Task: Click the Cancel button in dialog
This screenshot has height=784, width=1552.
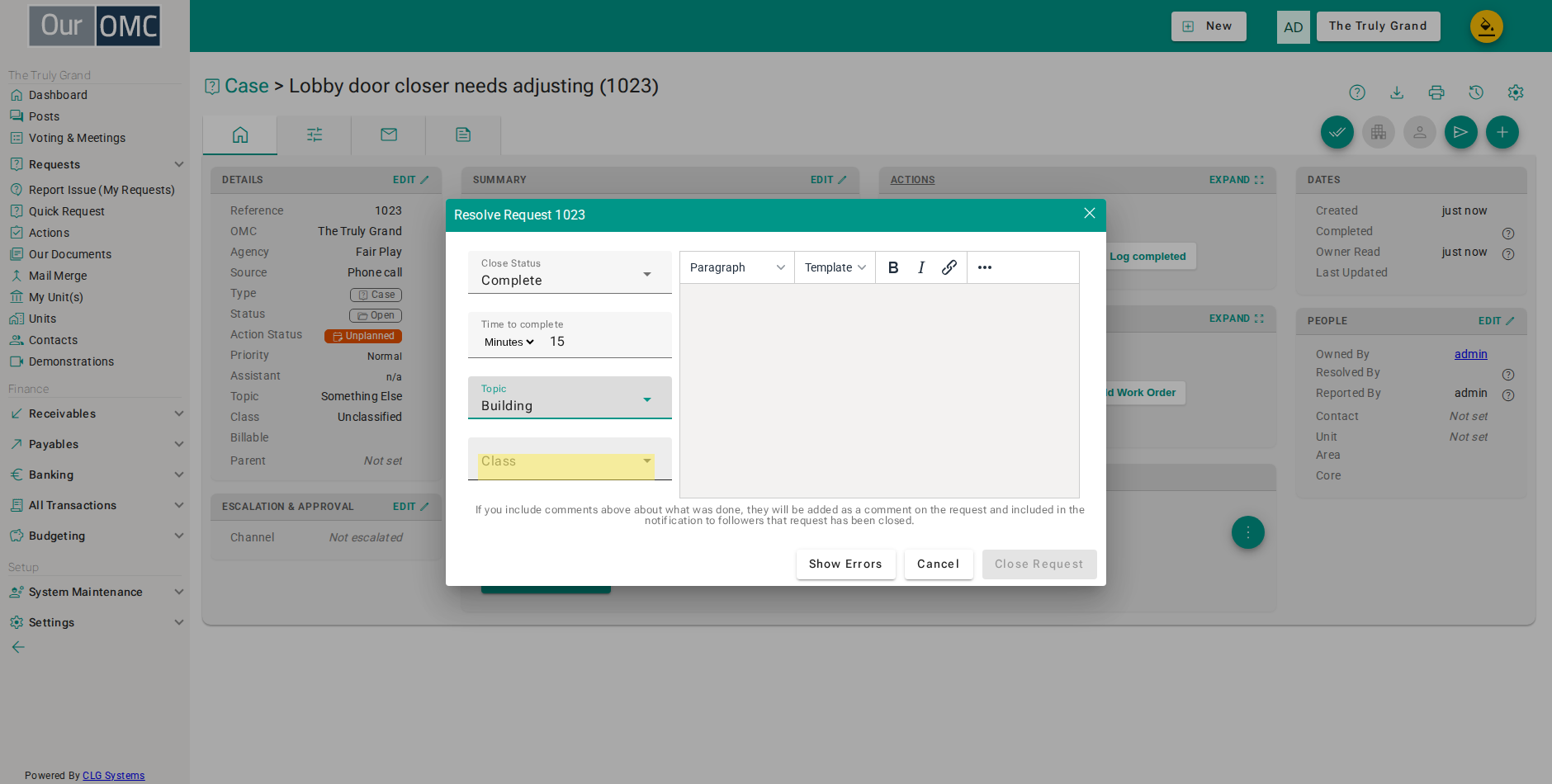Action: click(x=939, y=564)
